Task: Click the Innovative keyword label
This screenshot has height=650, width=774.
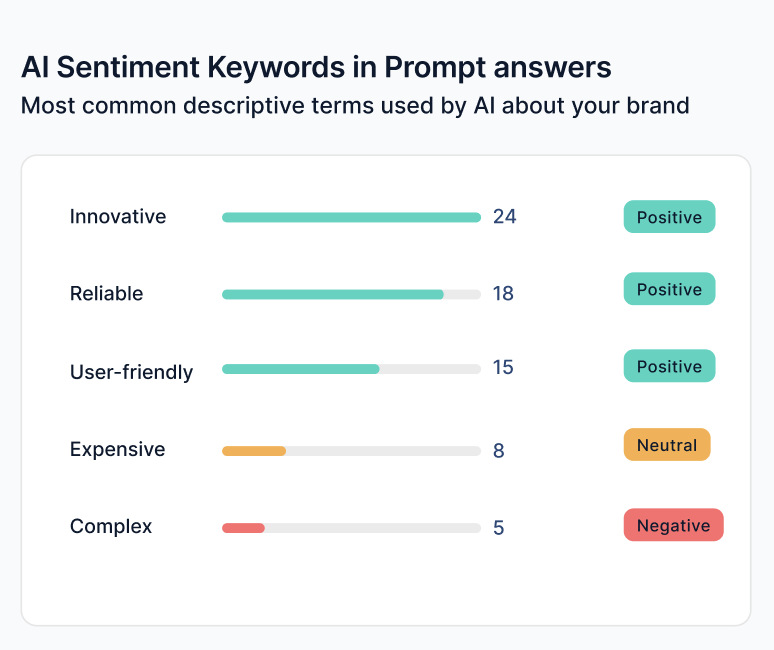Action: 117,217
